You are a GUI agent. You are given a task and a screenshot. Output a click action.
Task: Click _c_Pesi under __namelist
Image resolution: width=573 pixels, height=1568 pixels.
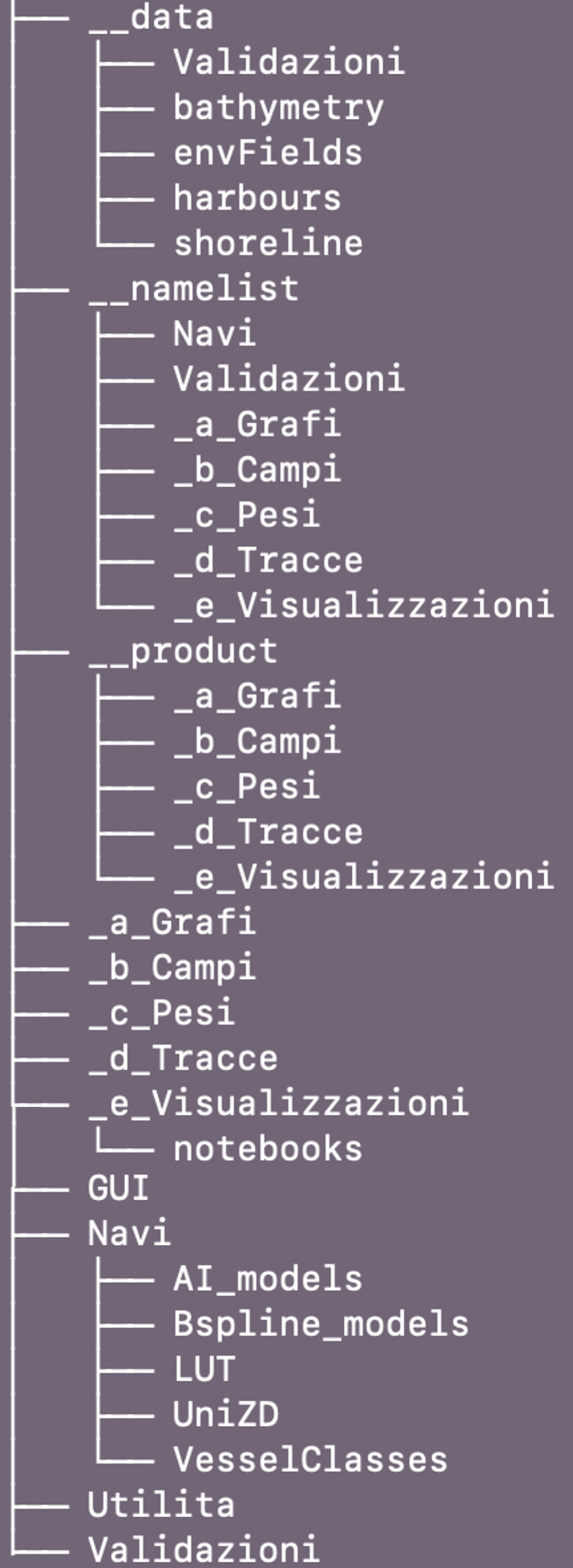(246, 515)
